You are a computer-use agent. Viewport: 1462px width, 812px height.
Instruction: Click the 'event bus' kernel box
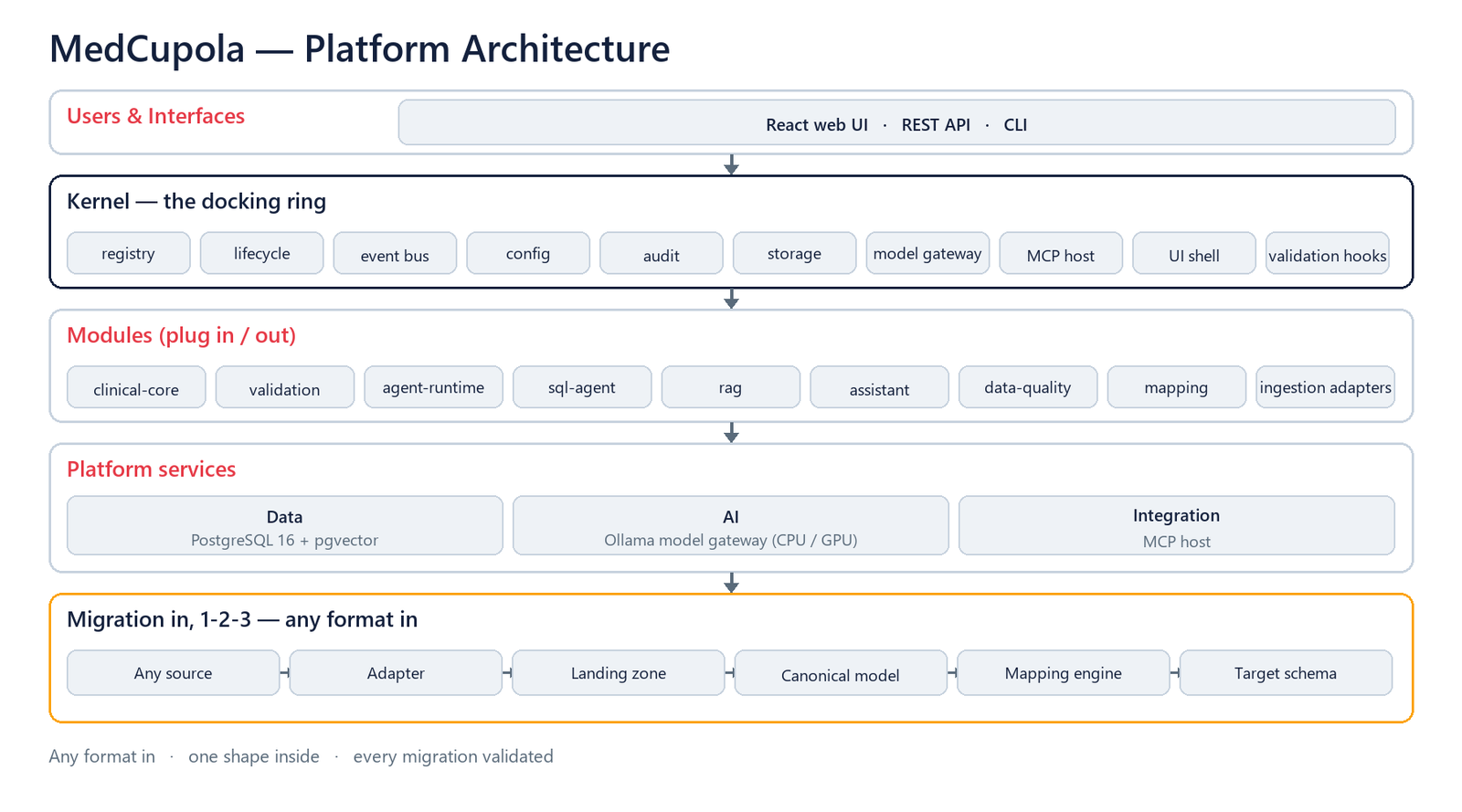coord(395,253)
